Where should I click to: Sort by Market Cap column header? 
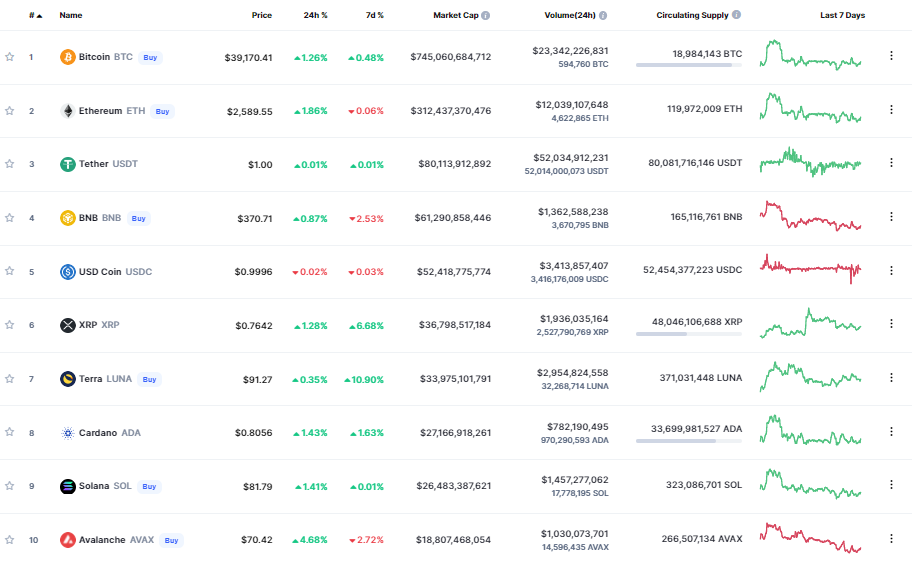(x=456, y=15)
